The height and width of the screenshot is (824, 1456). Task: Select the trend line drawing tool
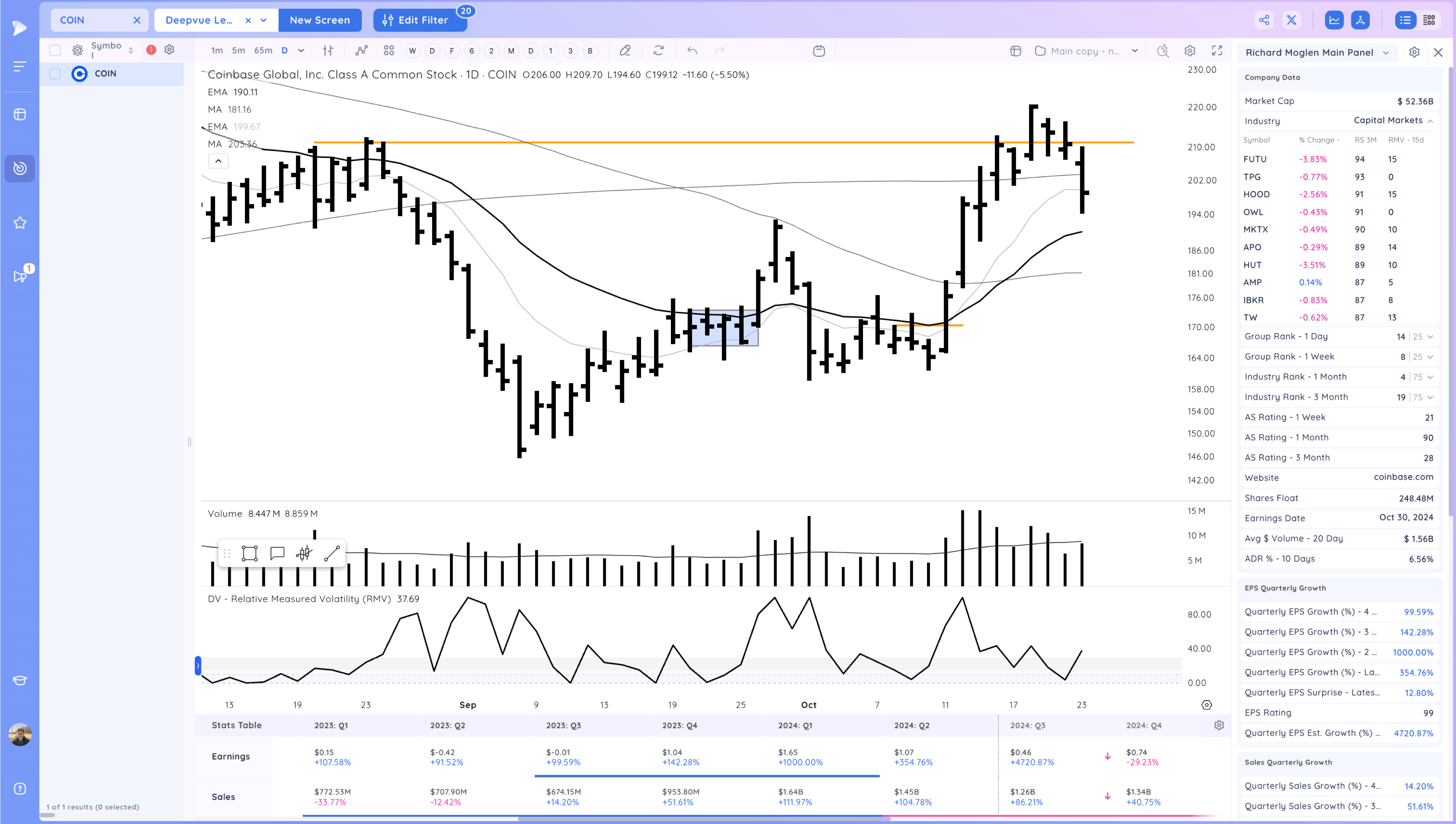click(333, 553)
